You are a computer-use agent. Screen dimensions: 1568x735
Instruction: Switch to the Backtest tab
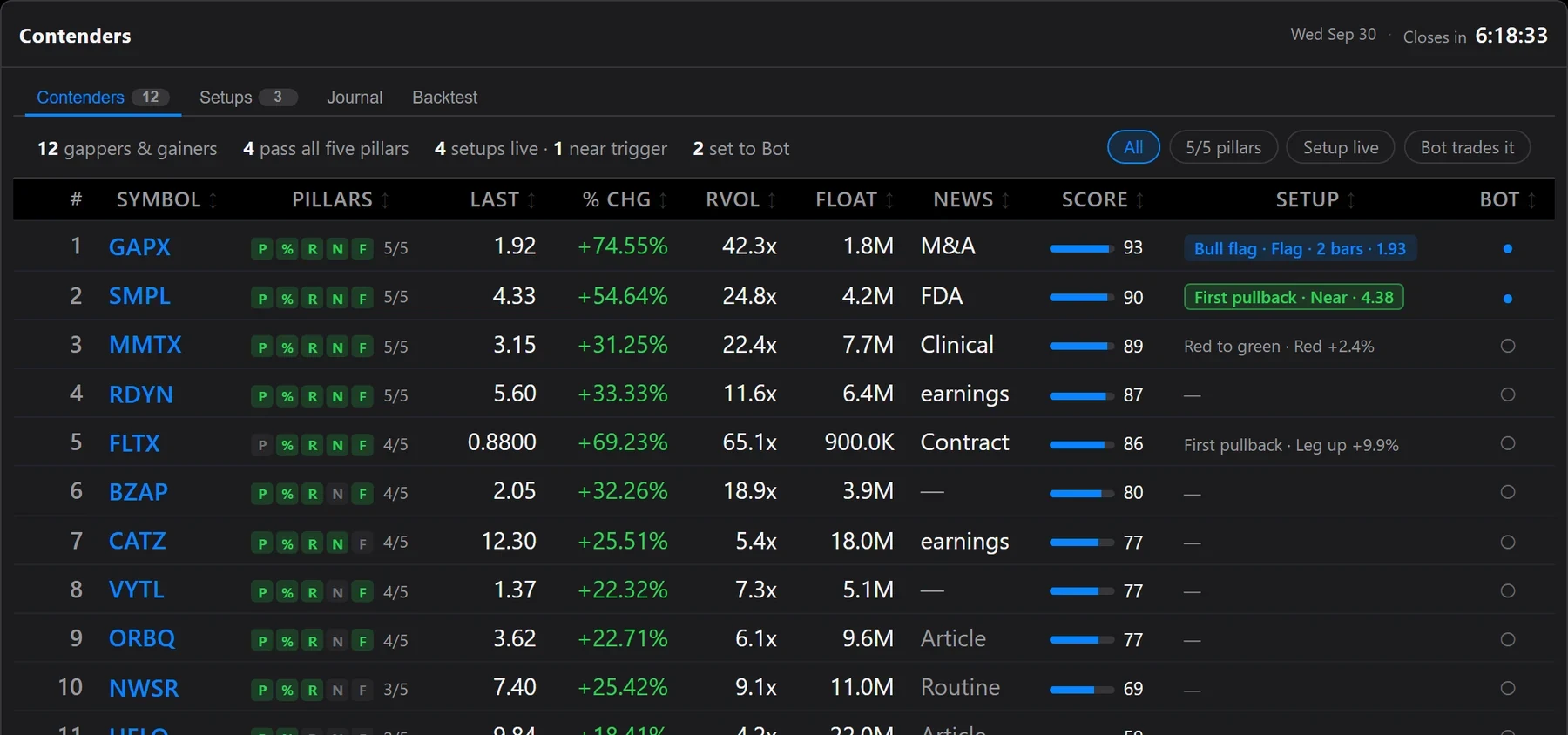click(444, 98)
